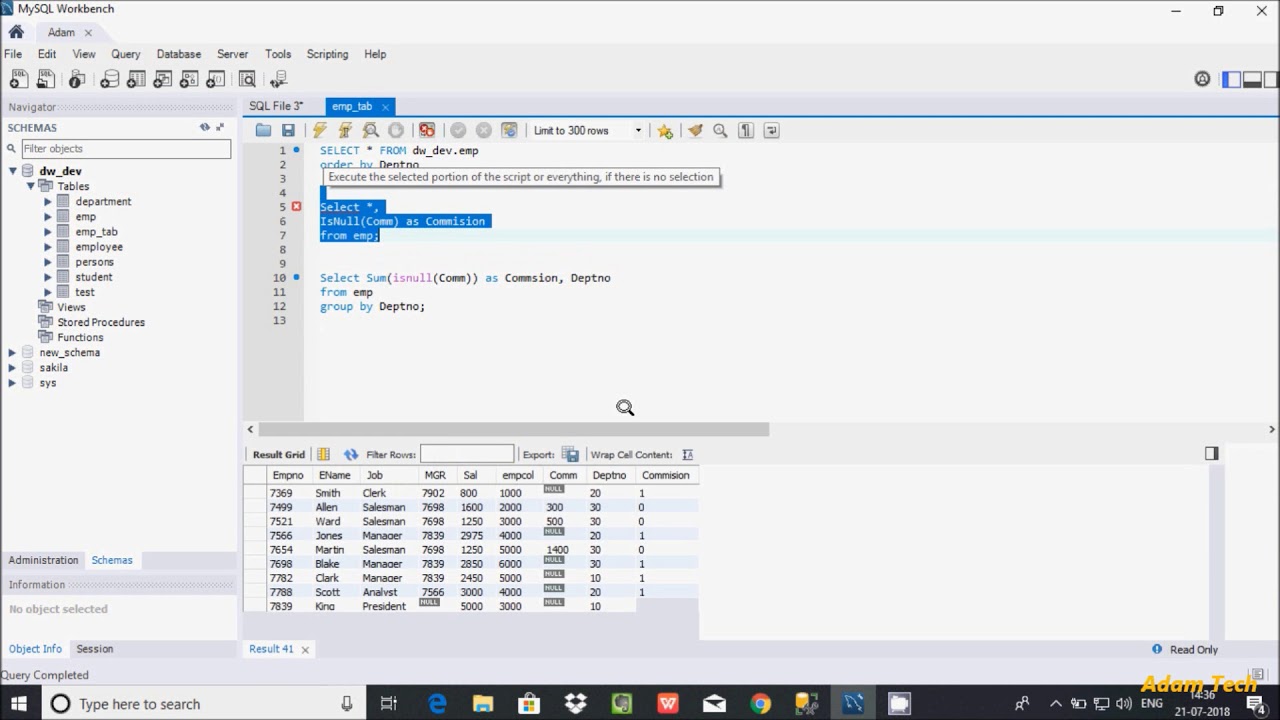Toggle wrap cell content in results
Screen dimensions: 1280x720
tap(687, 454)
